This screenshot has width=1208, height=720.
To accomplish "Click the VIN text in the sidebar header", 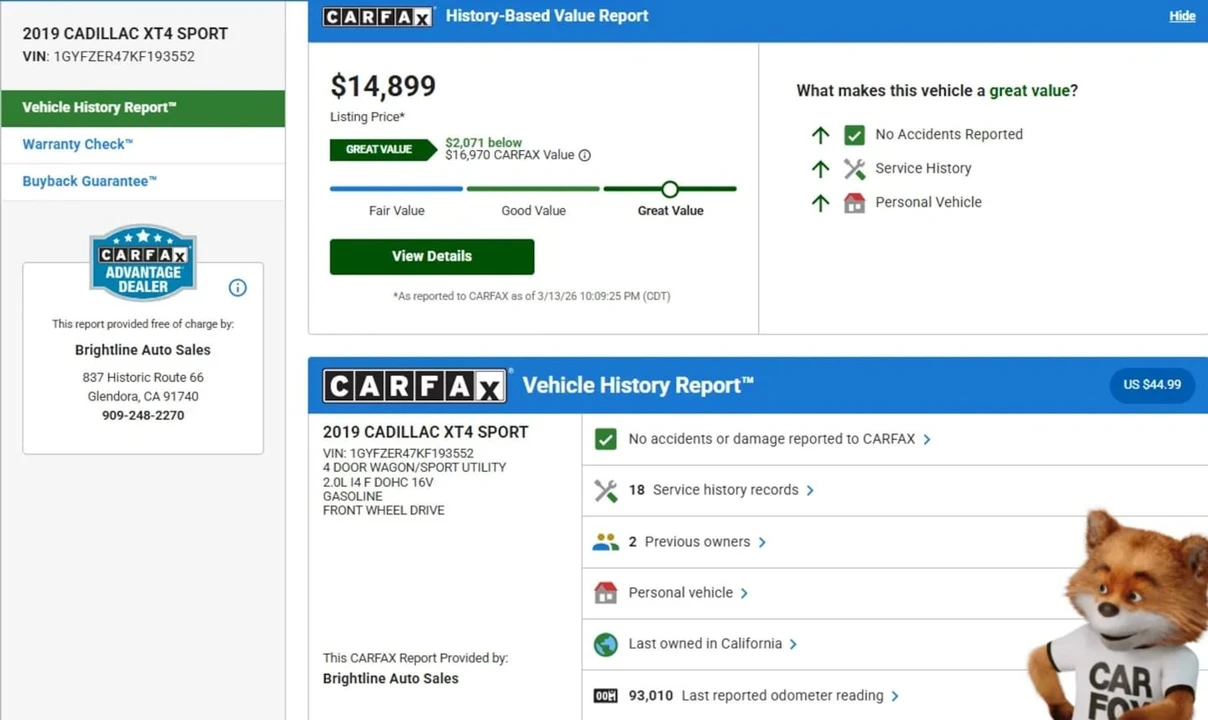I will 109,56.
